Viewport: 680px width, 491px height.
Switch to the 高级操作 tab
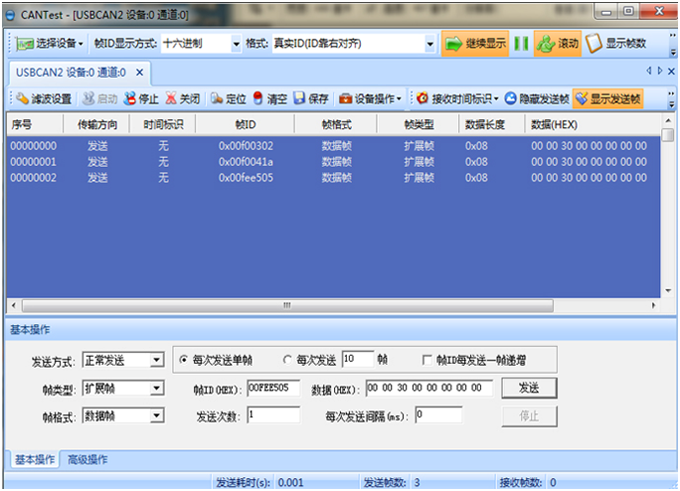[x=87, y=460]
